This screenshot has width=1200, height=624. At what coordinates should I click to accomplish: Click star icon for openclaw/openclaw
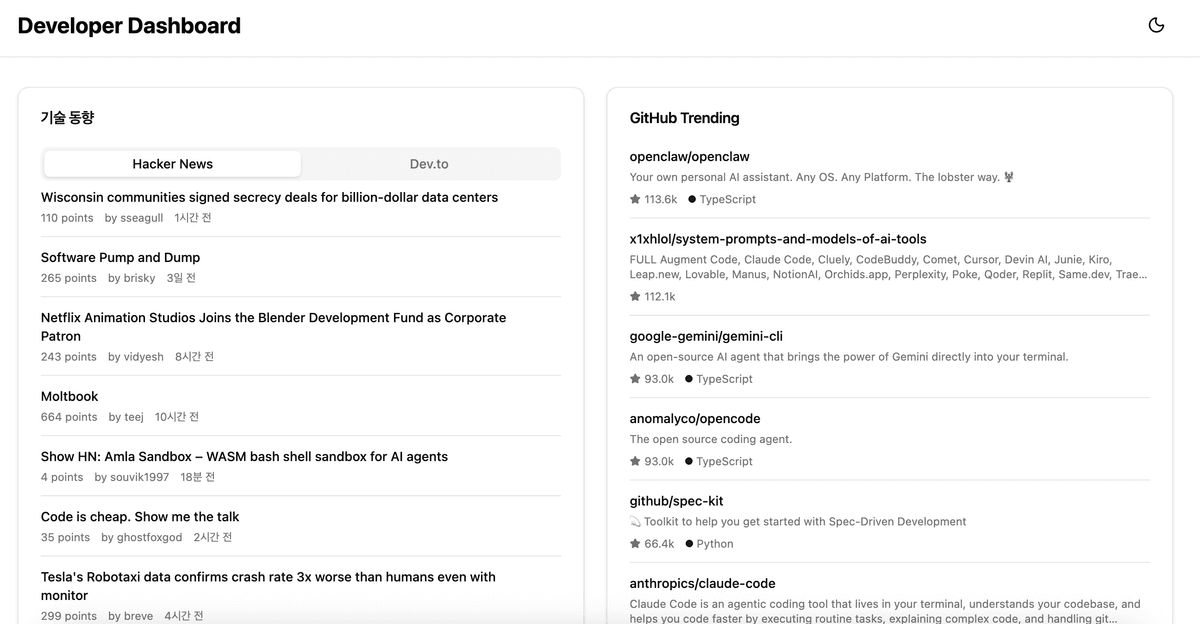coord(635,199)
